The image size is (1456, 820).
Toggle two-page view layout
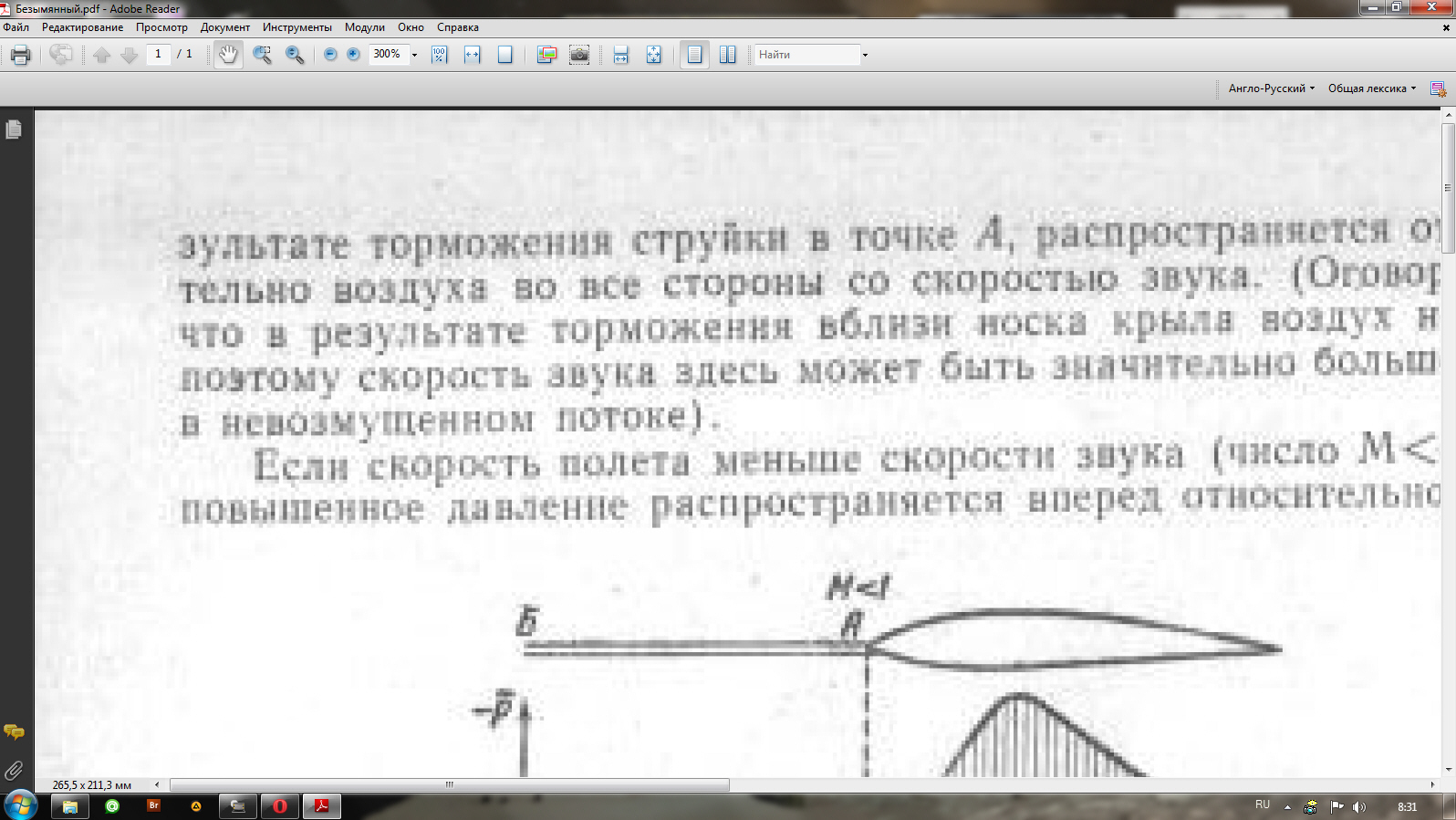pyautogui.click(x=727, y=55)
